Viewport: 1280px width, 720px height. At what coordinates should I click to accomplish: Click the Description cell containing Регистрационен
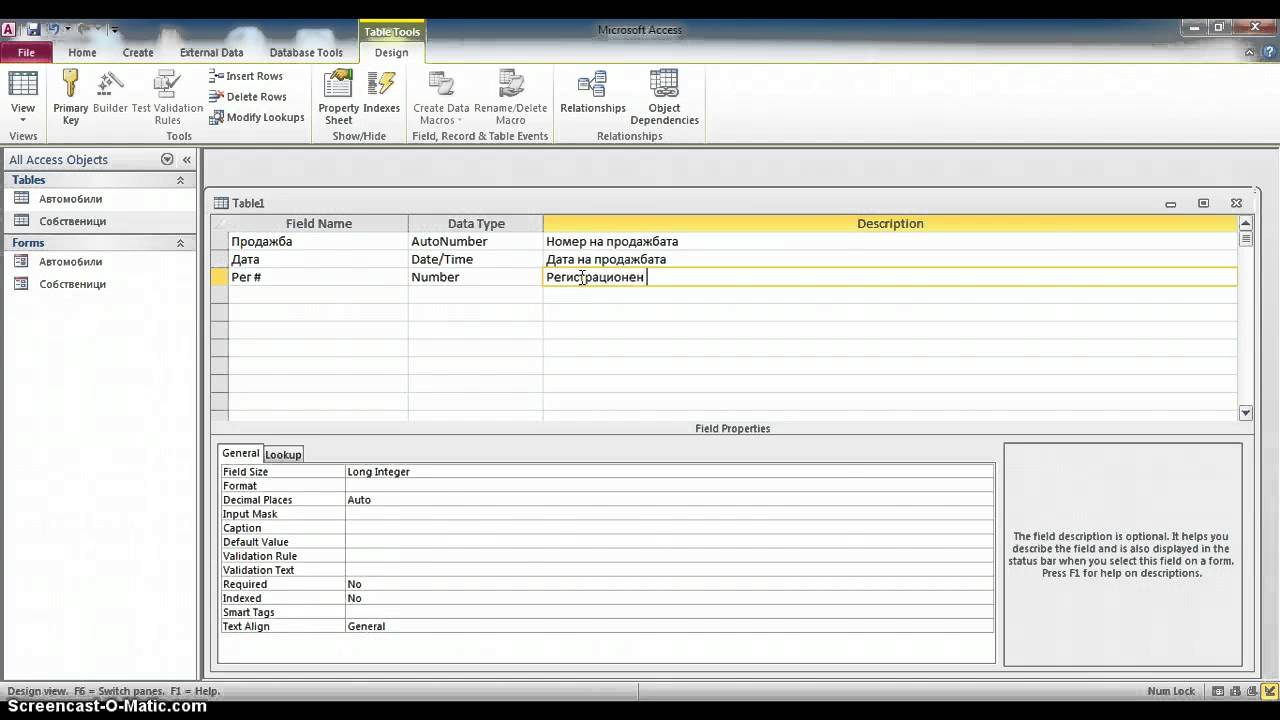pos(890,277)
